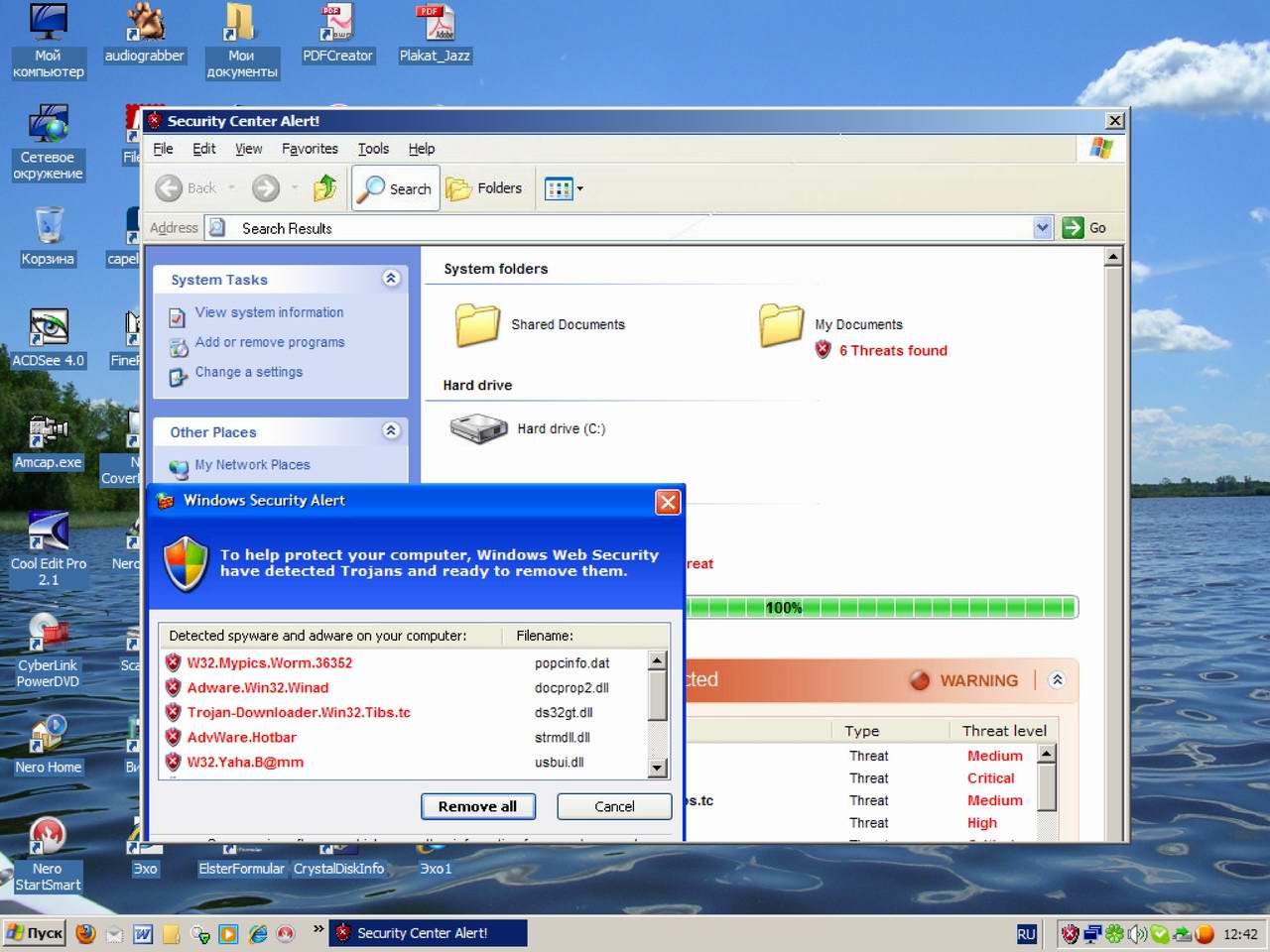Click the 100% scan progress bar
This screenshot has width=1270, height=952.
(881, 607)
